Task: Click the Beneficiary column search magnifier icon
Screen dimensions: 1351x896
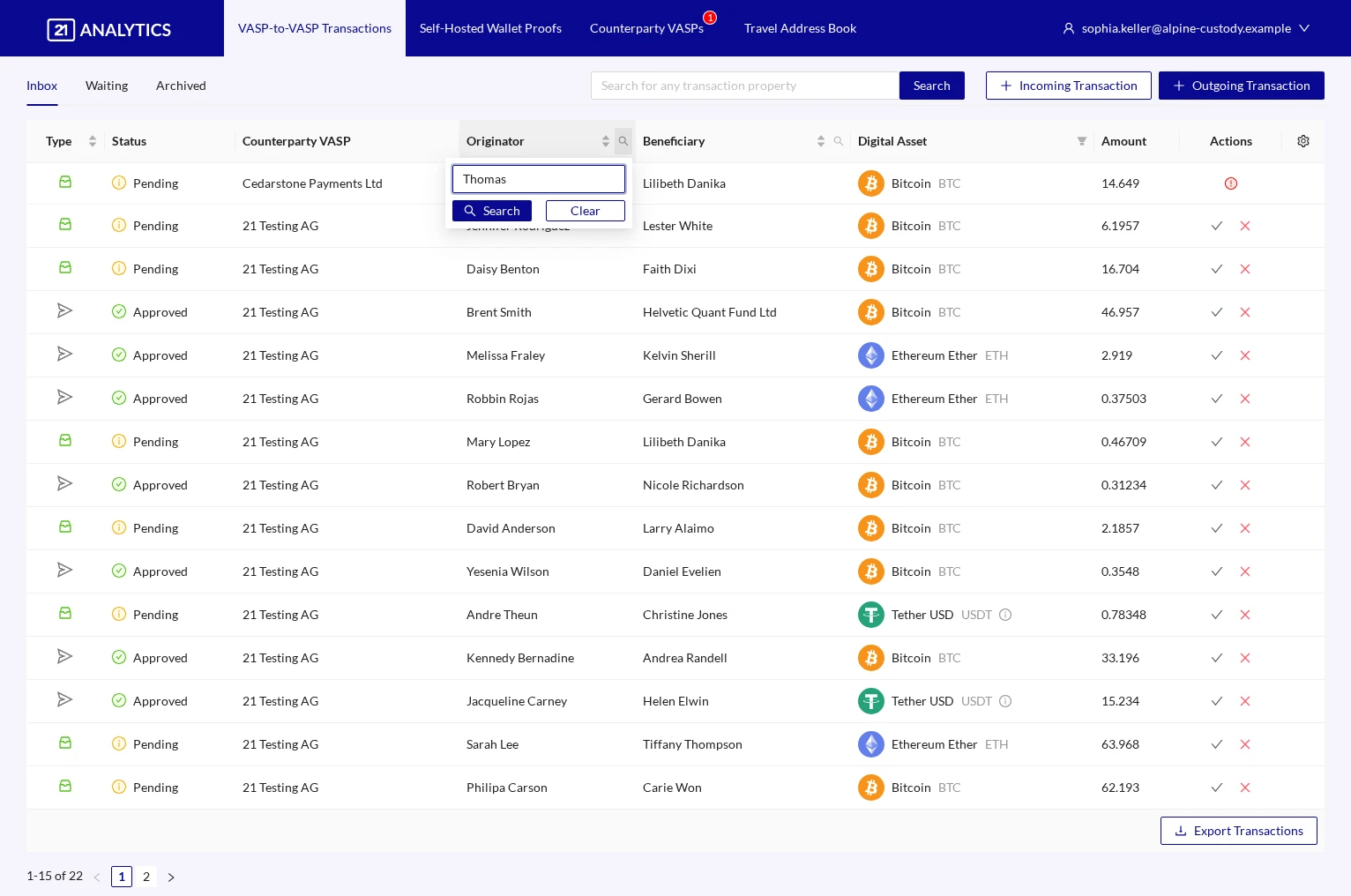Action: [x=839, y=141]
